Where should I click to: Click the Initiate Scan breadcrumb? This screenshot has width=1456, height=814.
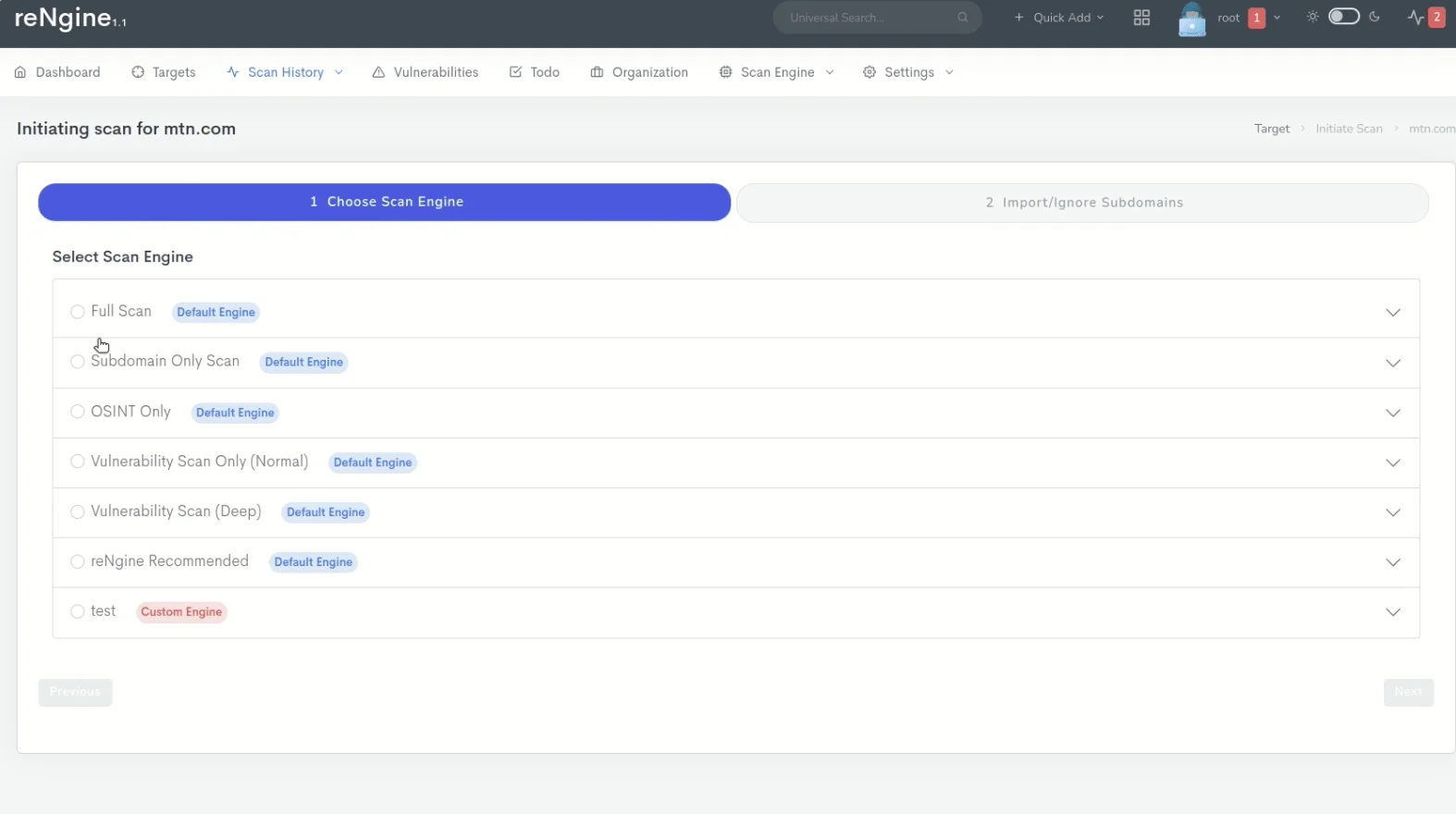[x=1349, y=129]
